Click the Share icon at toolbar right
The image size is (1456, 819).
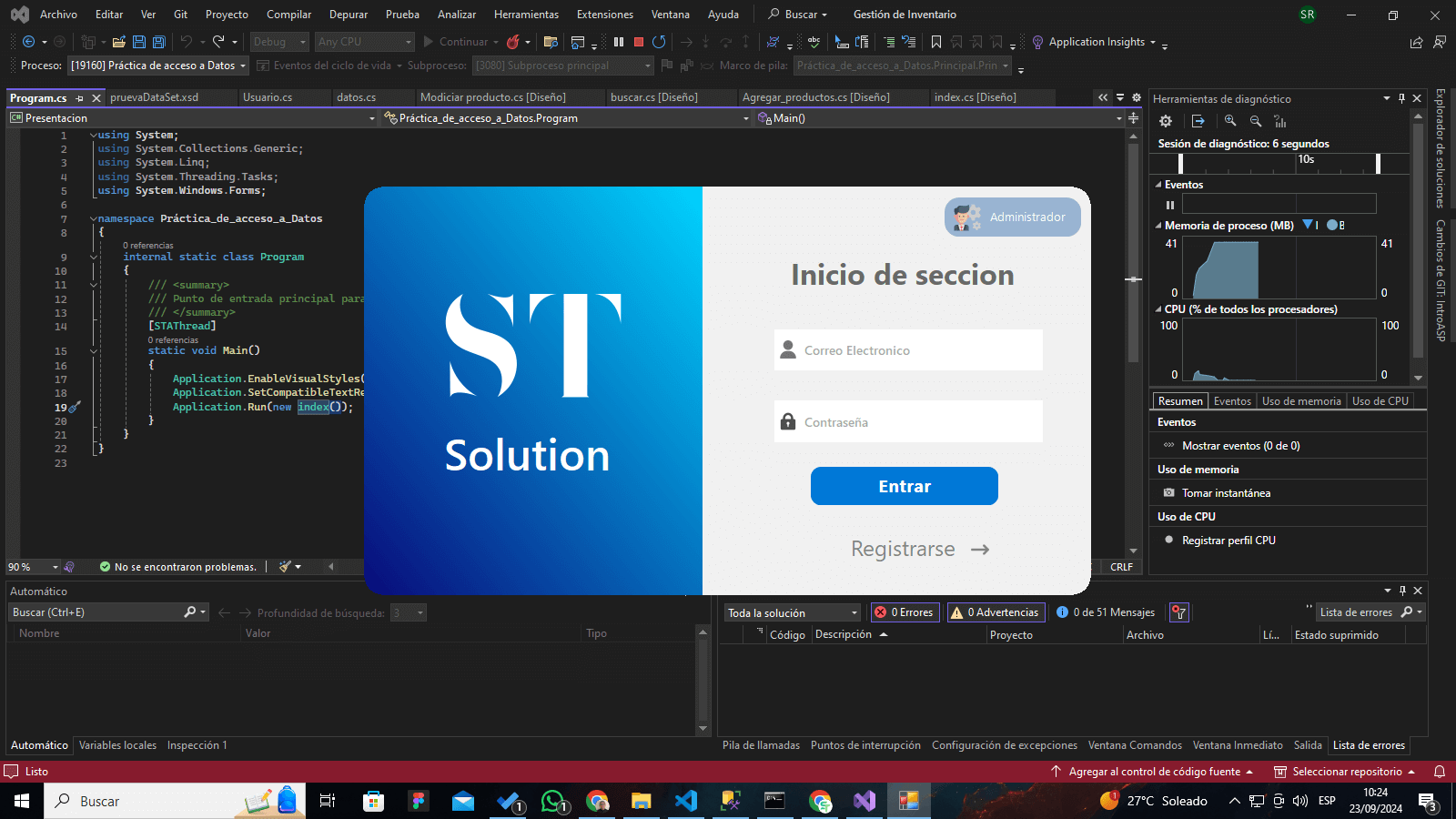1416,42
